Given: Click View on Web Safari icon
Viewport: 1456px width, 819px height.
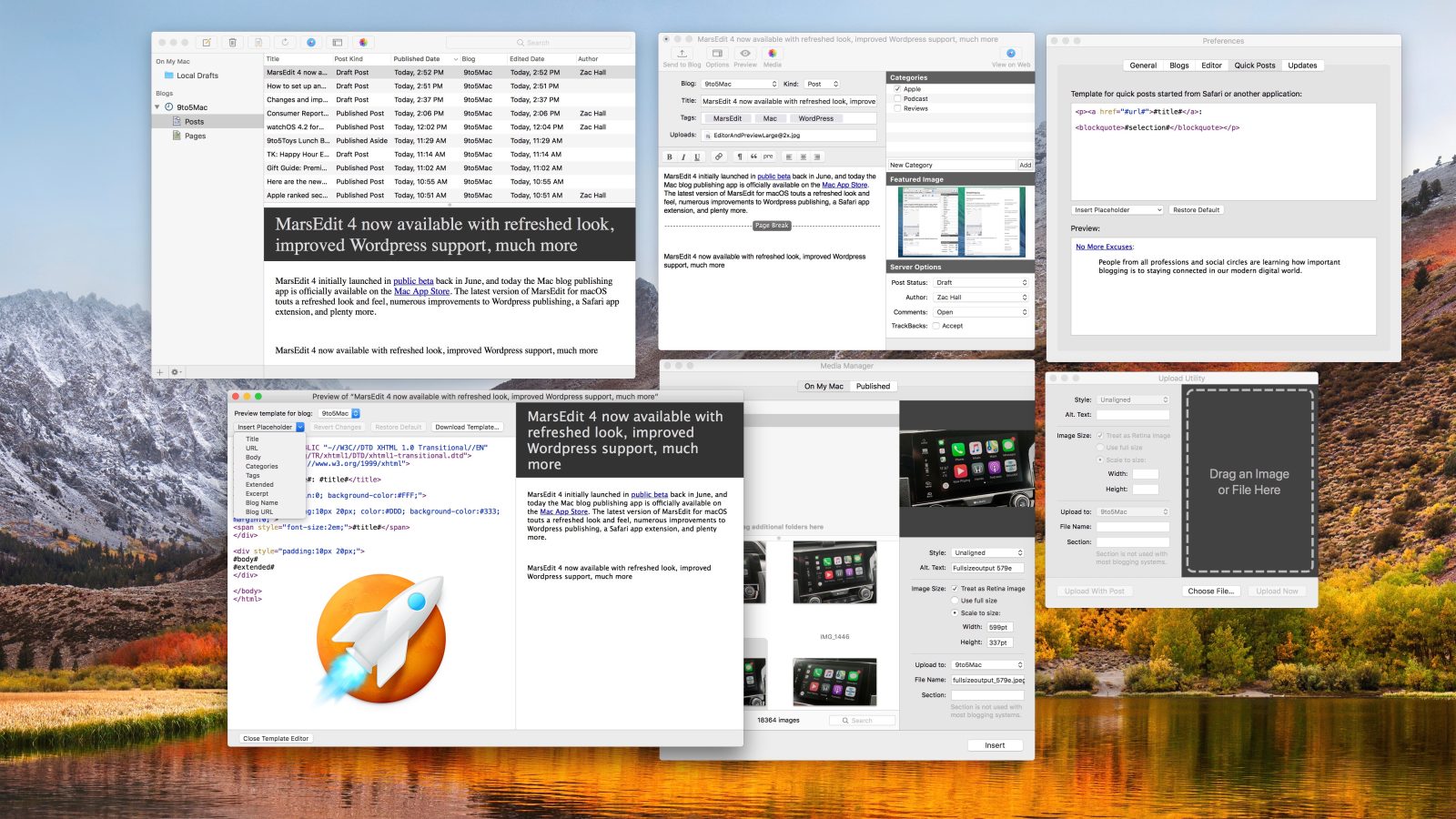Looking at the screenshot, I should (1011, 54).
